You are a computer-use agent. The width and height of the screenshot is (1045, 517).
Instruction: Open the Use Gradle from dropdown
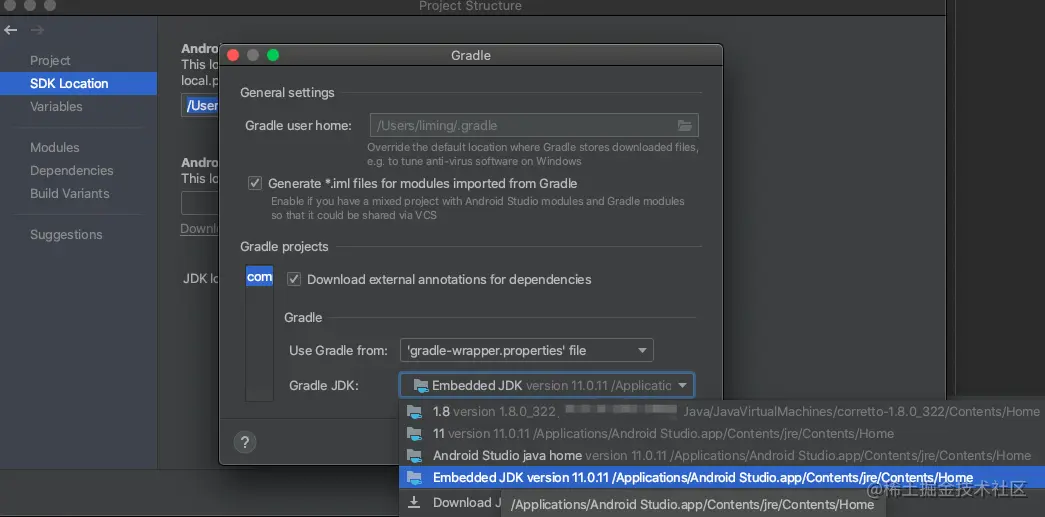click(x=526, y=350)
